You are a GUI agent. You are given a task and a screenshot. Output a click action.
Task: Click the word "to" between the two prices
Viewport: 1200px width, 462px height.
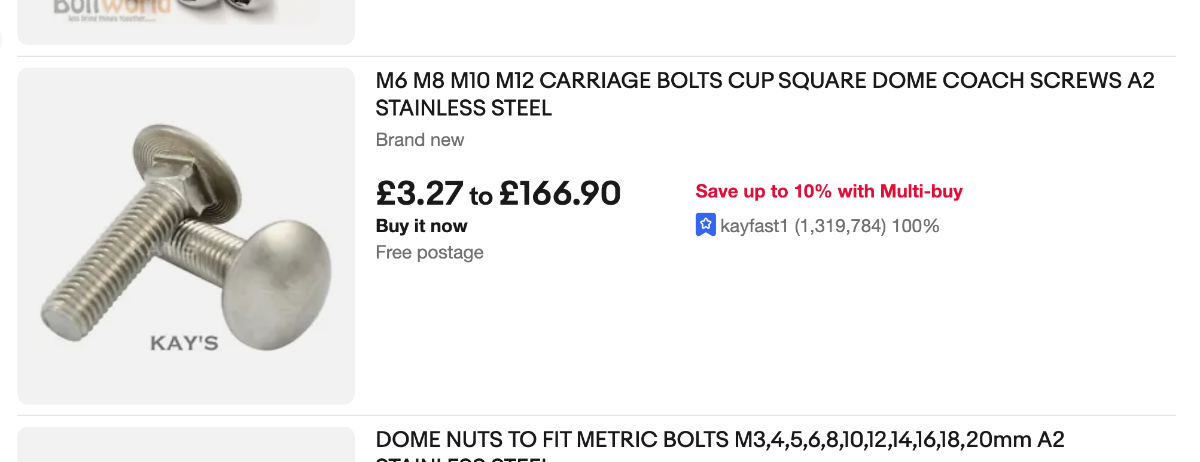point(481,197)
